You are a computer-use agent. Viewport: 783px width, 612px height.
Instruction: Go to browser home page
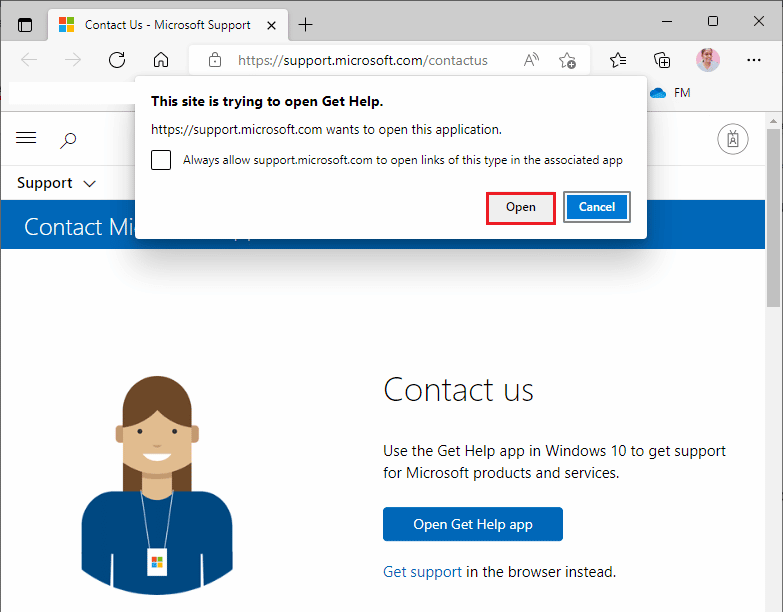(161, 60)
